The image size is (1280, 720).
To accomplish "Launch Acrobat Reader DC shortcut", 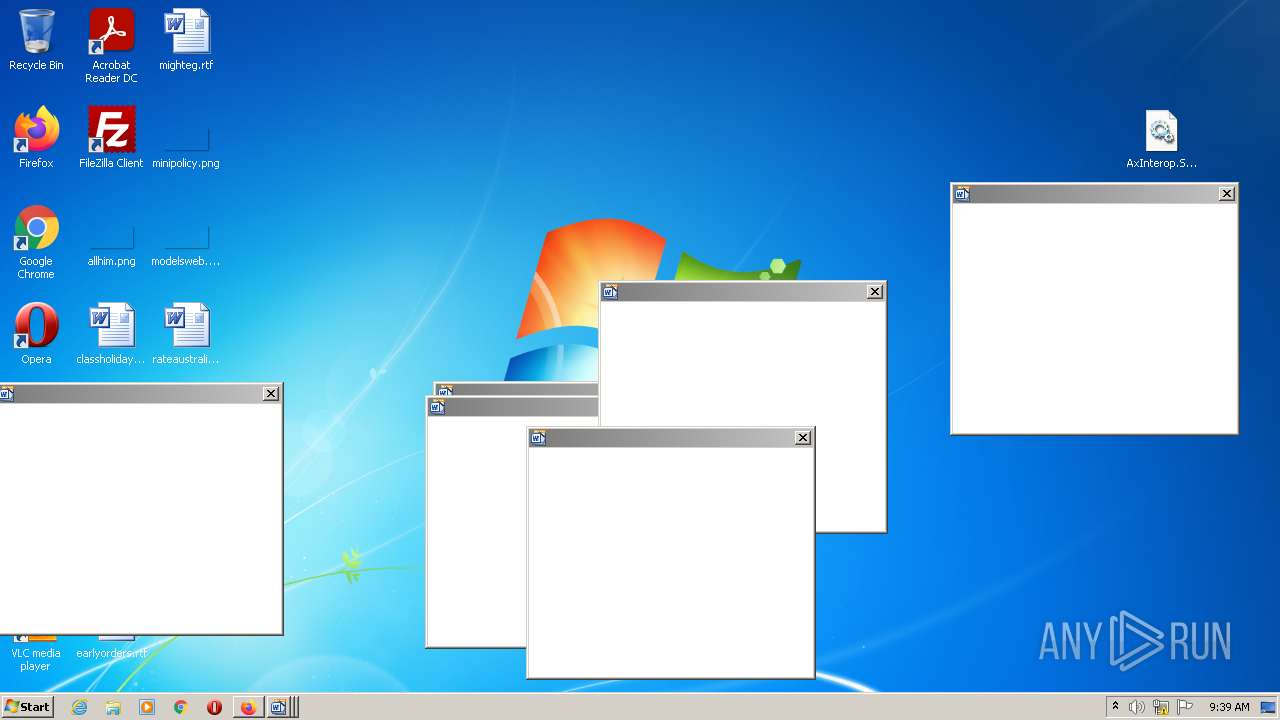I will pos(111,46).
